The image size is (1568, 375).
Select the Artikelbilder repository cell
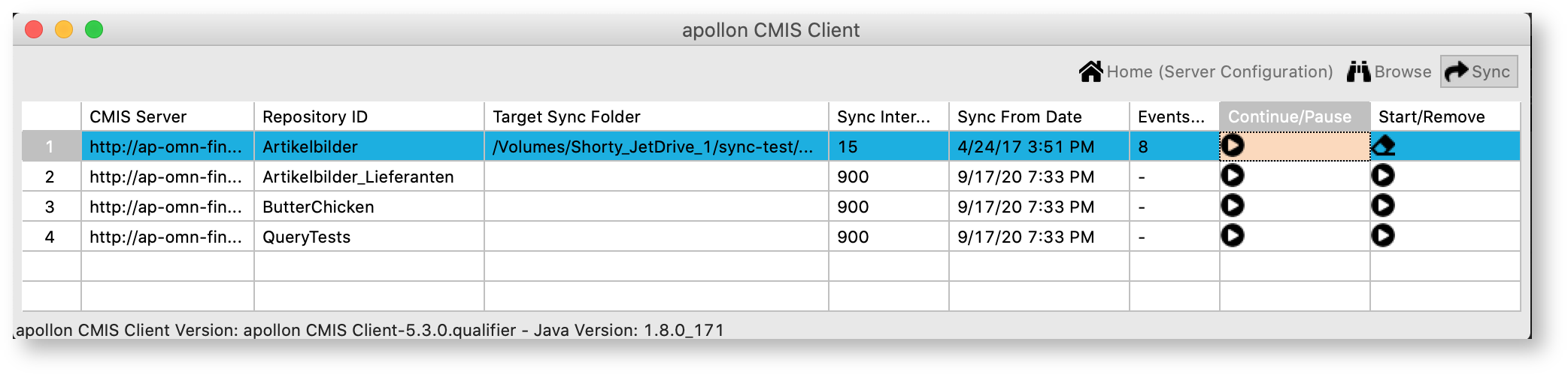click(x=369, y=147)
